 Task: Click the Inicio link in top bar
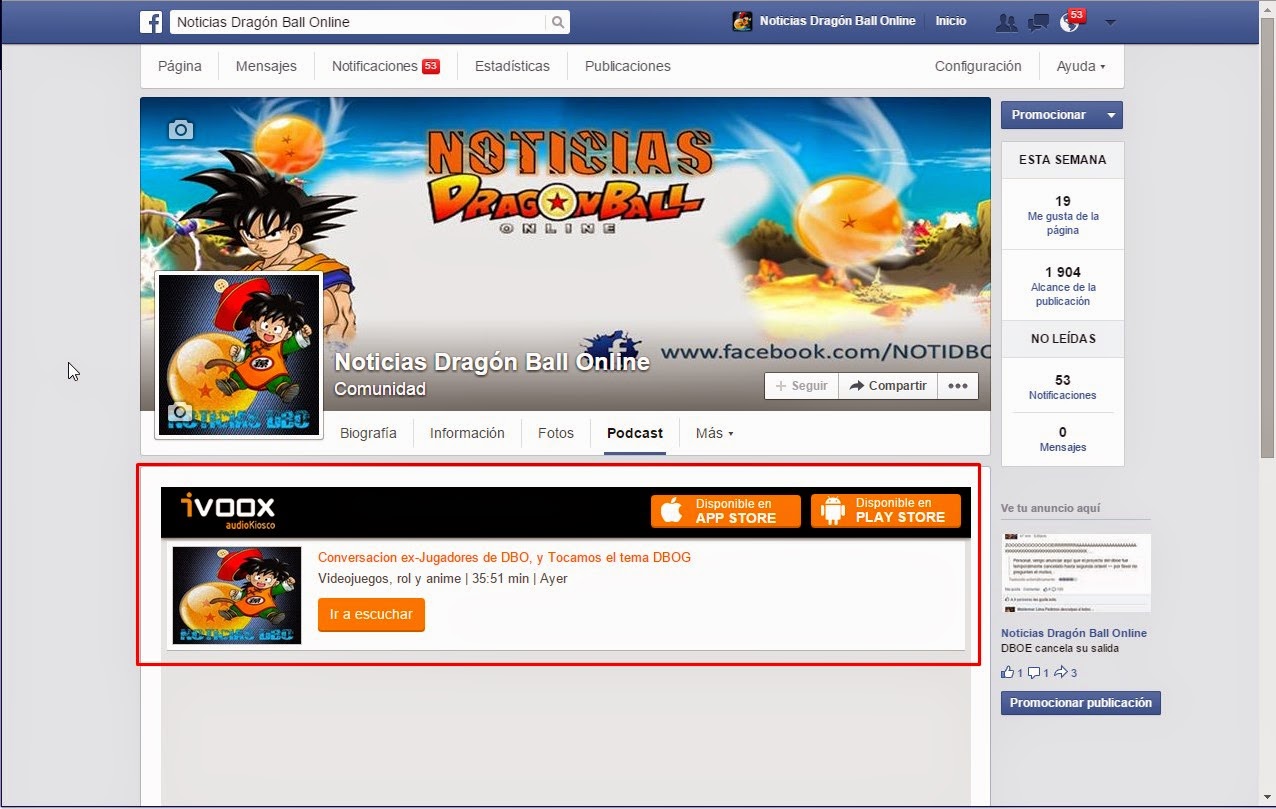pyautogui.click(x=951, y=21)
